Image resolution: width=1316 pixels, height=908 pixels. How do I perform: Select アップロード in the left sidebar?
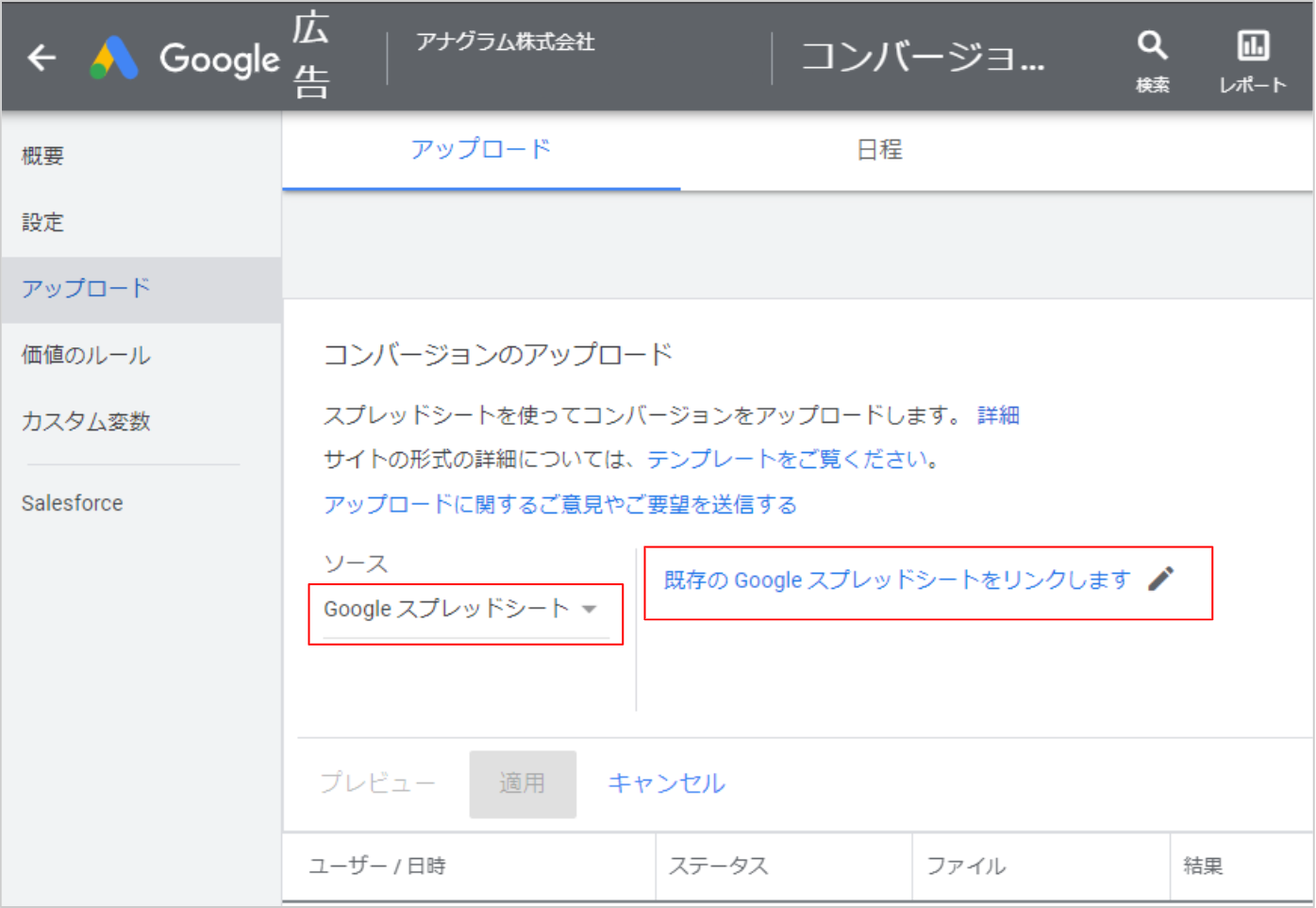(x=86, y=289)
